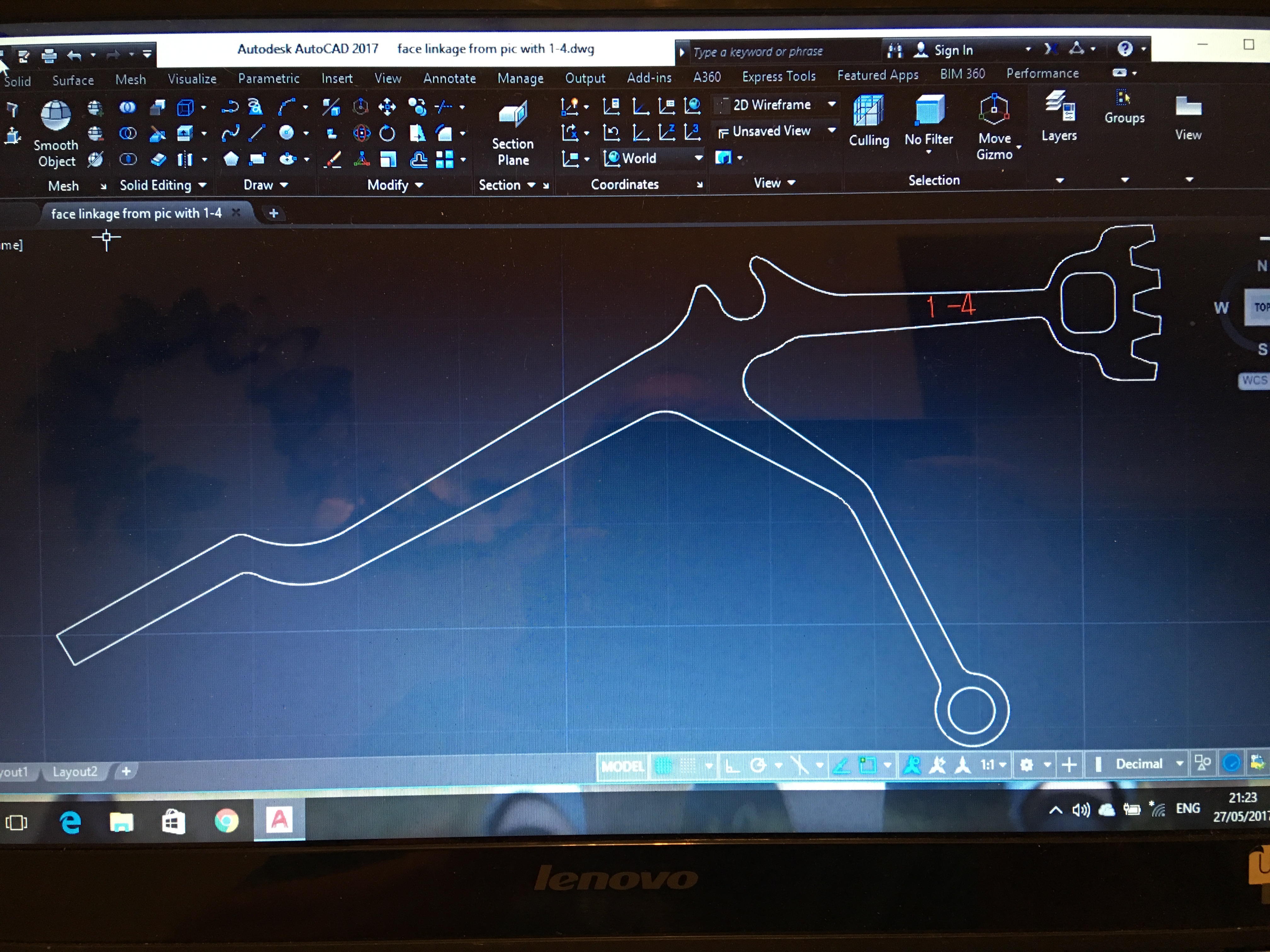This screenshot has height=952, width=1270.
Task: Open the Layers panel button
Action: point(1059,116)
